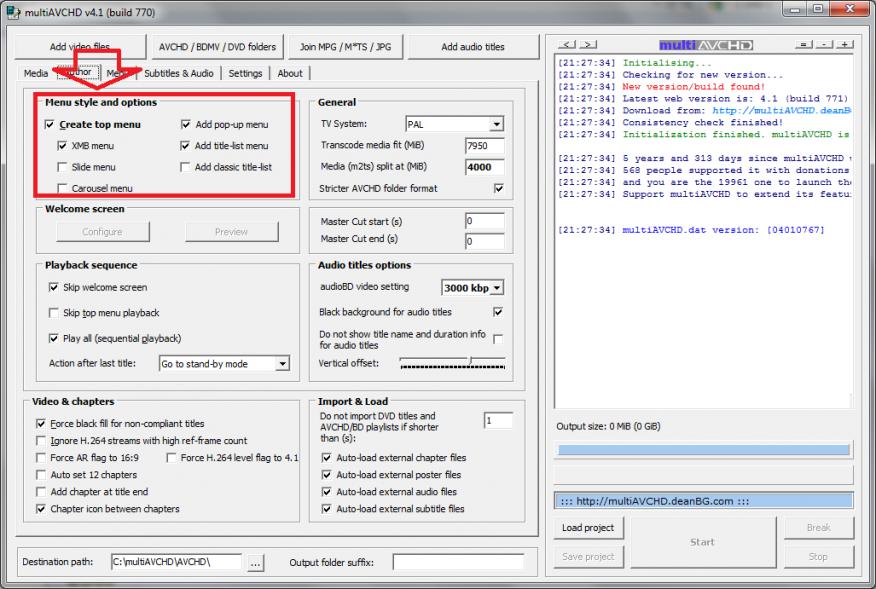Browse for destination path with '...' button
Screen dimensions: 876x589
pos(255,563)
